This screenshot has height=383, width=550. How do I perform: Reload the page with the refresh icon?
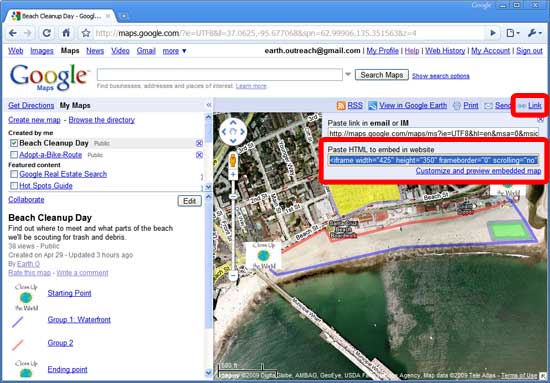pos(46,33)
